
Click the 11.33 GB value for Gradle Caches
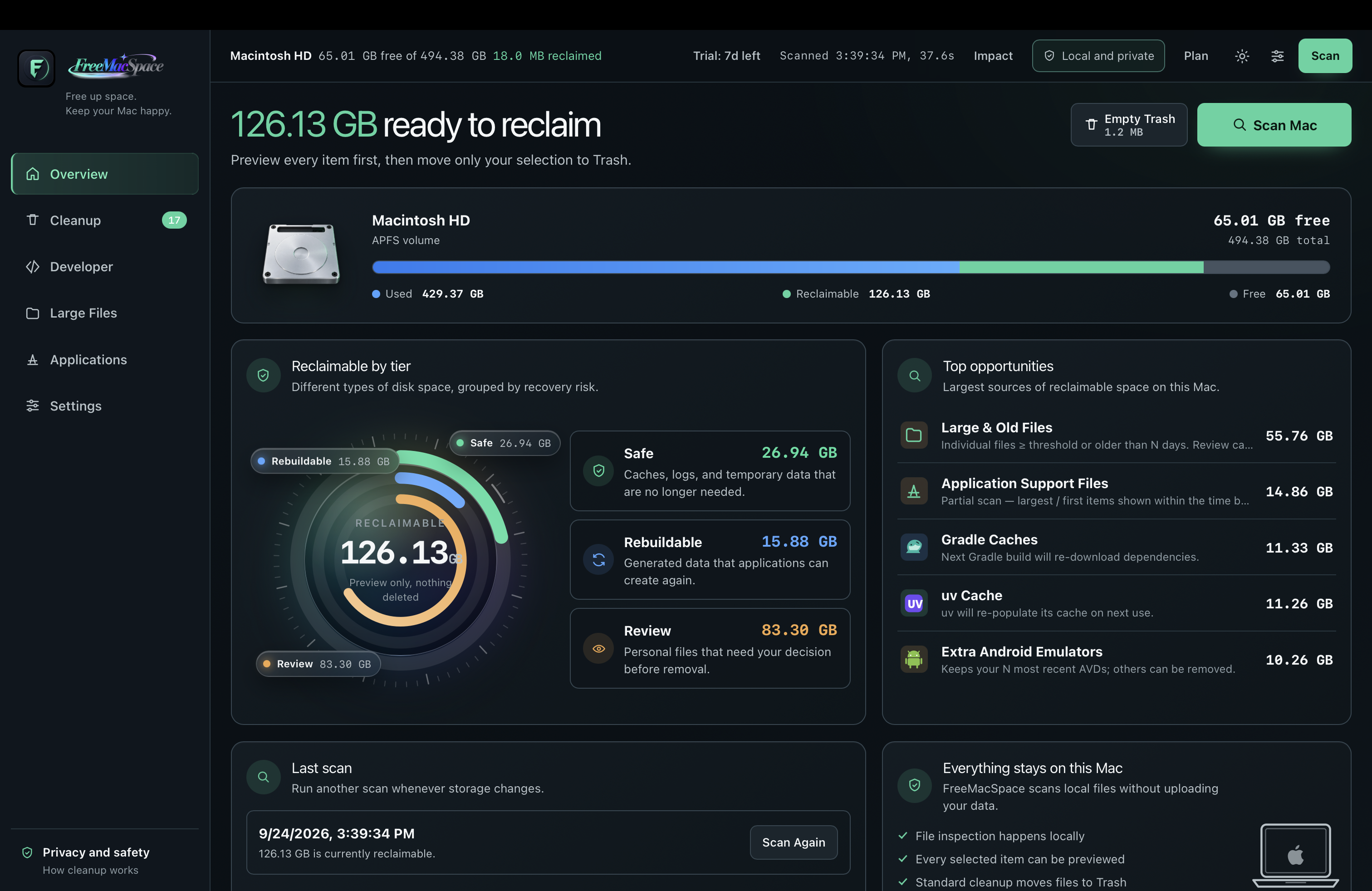pyautogui.click(x=1299, y=548)
